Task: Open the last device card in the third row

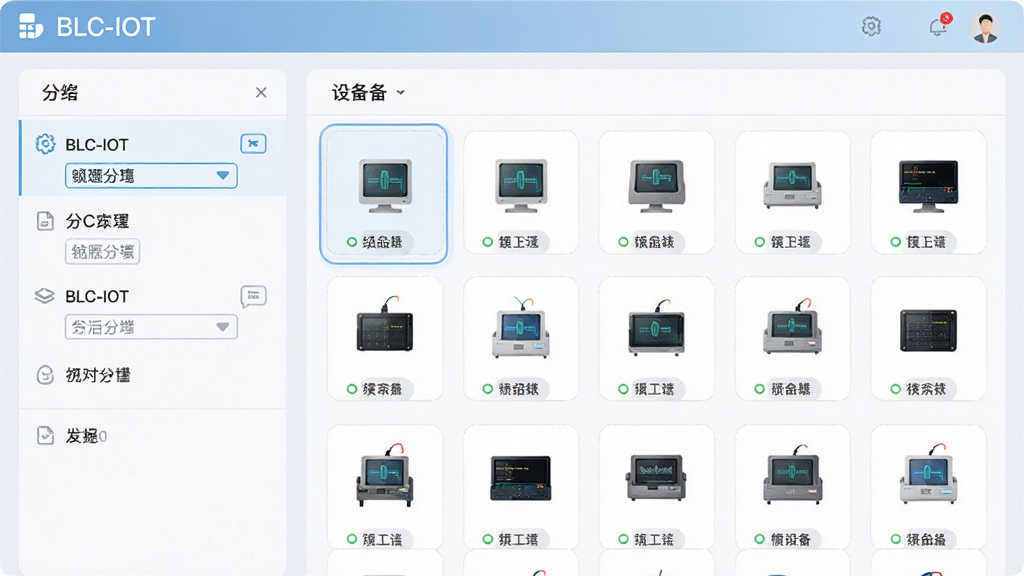Action: tap(928, 487)
